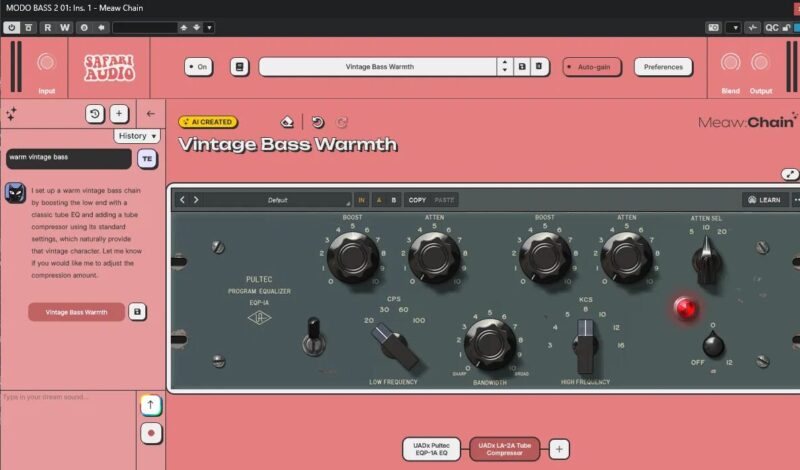Clear chain with eraser icon
The width and height of the screenshot is (800, 470).
287,122
